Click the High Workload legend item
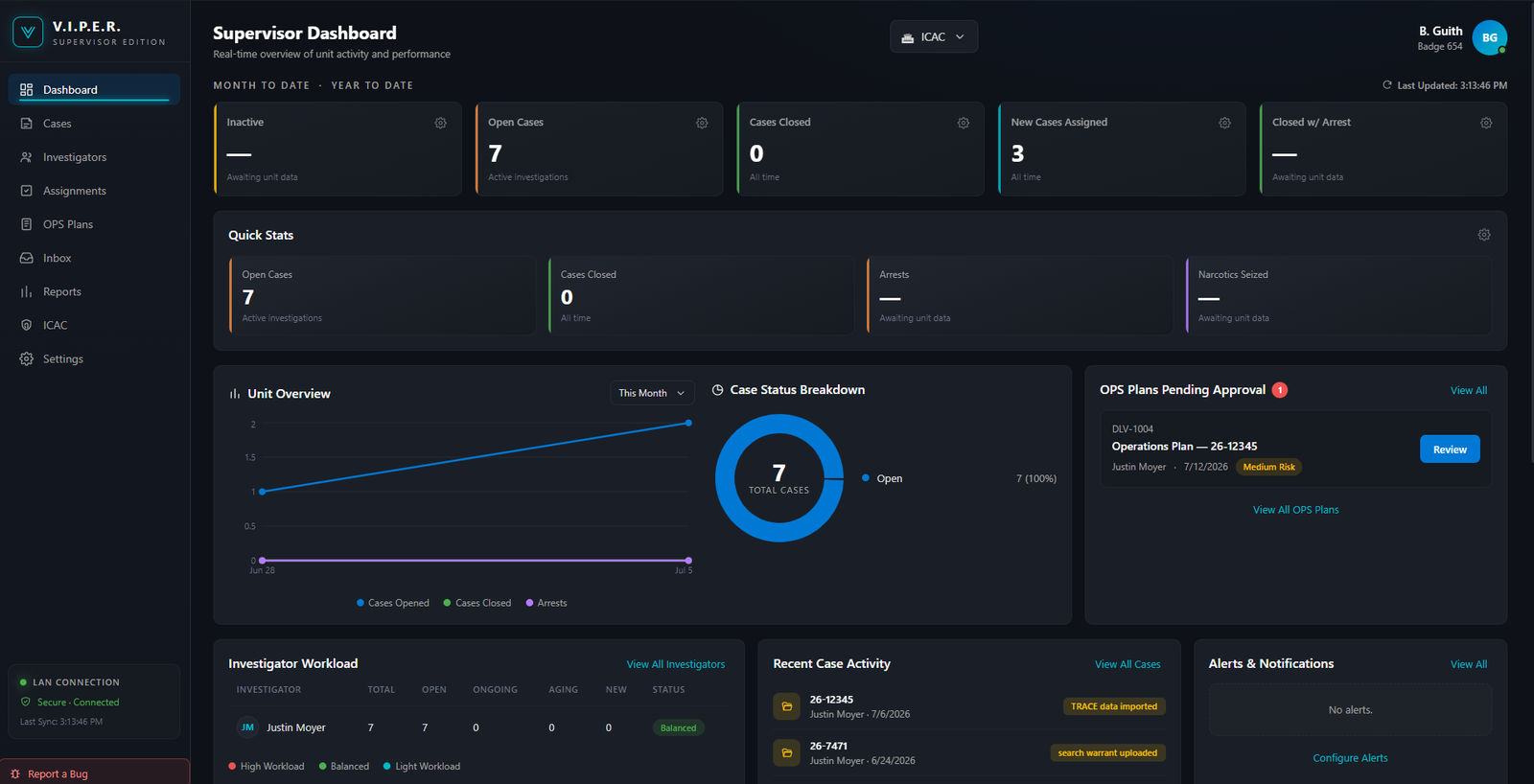The image size is (1534, 784). pyautogui.click(x=267, y=767)
